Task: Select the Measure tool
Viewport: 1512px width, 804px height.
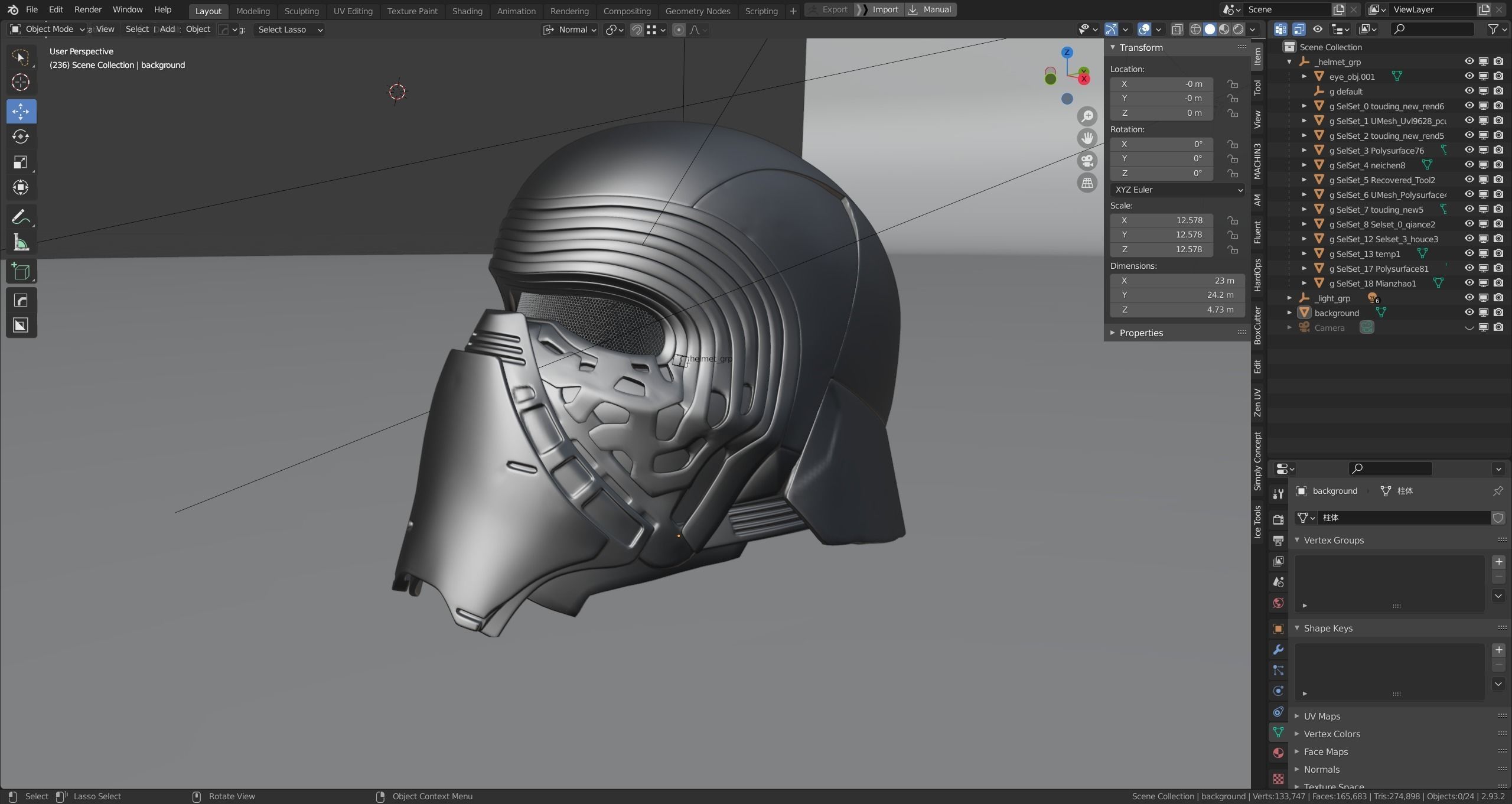Action: [21, 243]
